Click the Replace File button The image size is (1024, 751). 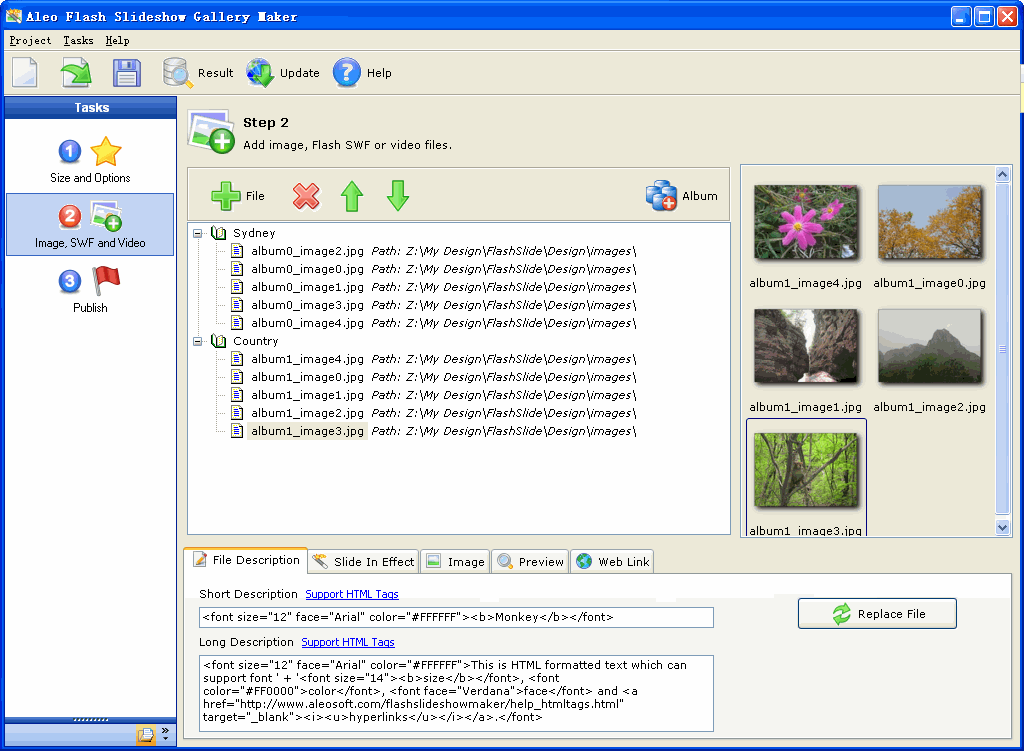[877, 614]
